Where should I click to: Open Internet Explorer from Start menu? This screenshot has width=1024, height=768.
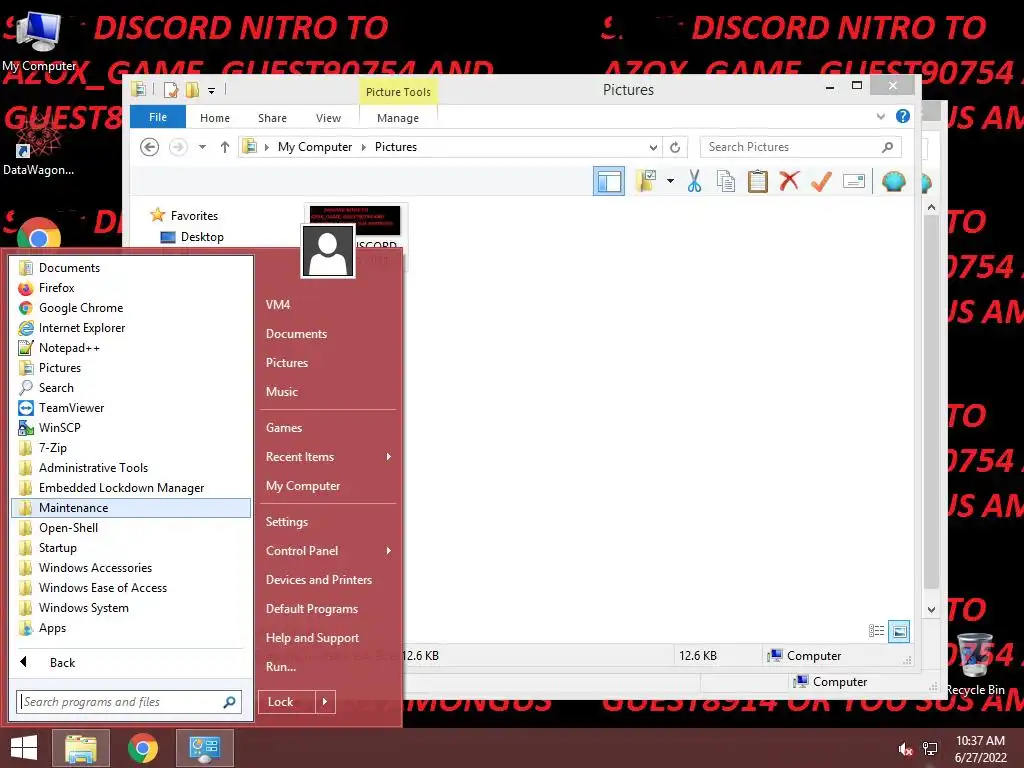[x=131, y=328]
